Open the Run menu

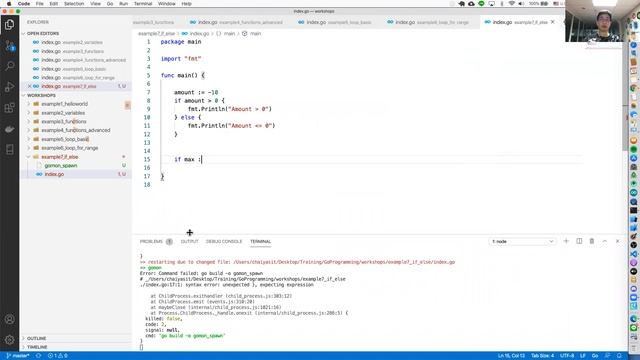123,4
